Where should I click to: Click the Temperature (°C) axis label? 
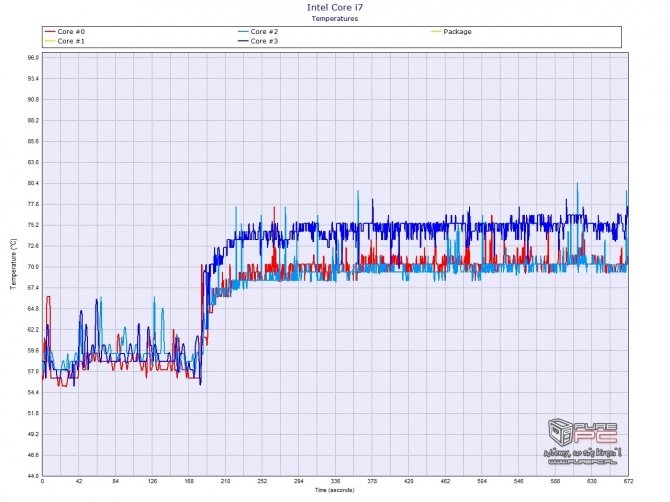(13, 264)
